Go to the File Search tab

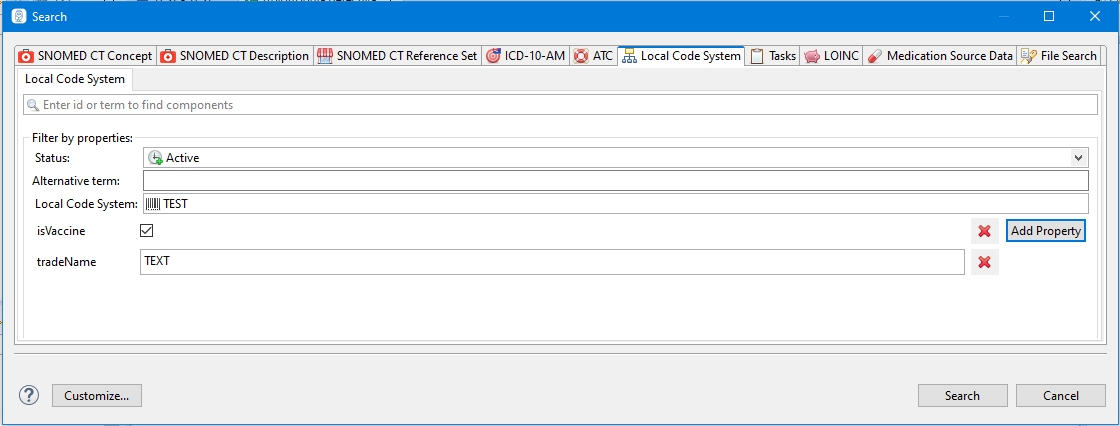click(x=1060, y=56)
